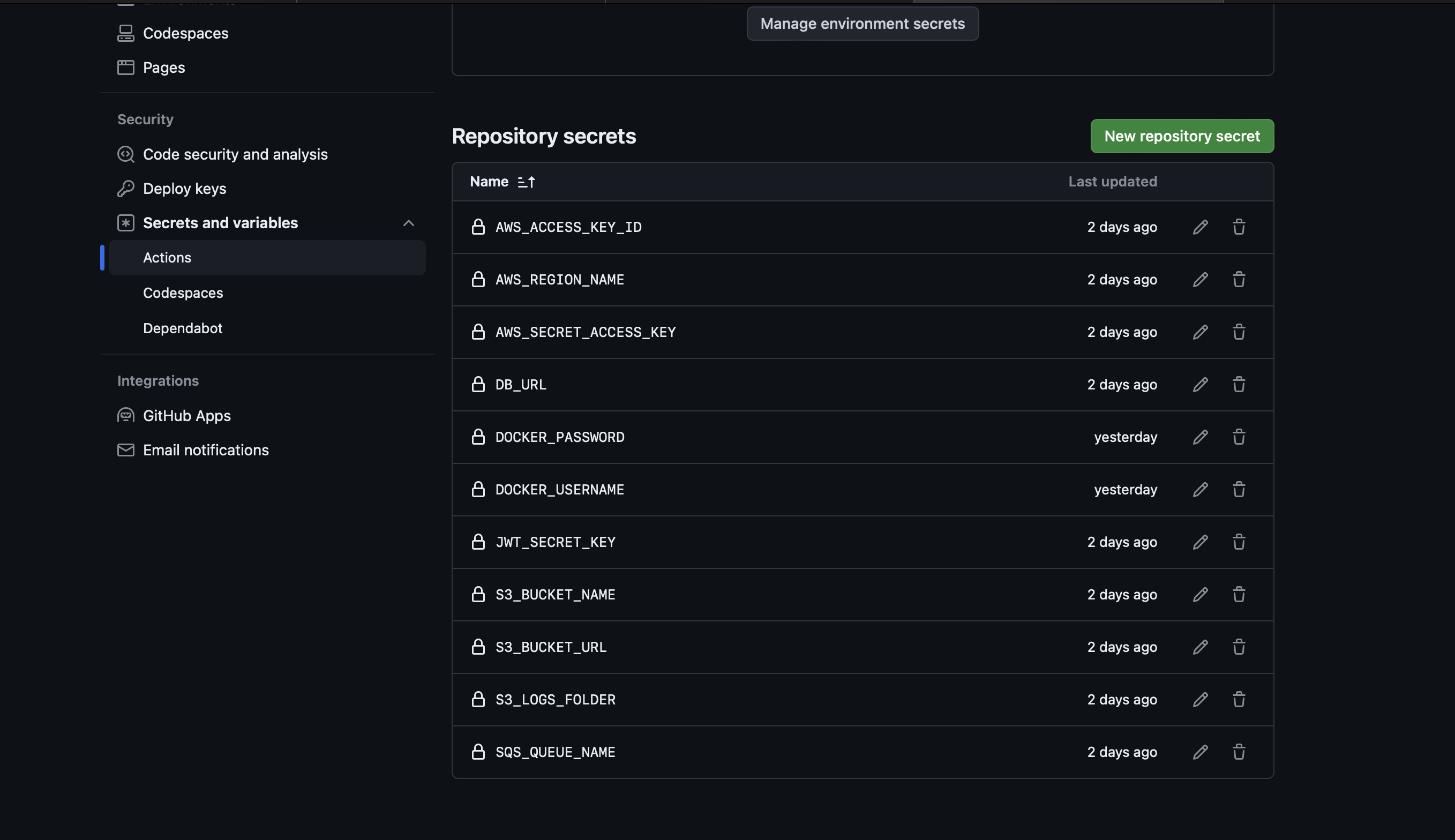1455x840 pixels.
Task: Open the Pages settings section
Action: coord(163,66)
